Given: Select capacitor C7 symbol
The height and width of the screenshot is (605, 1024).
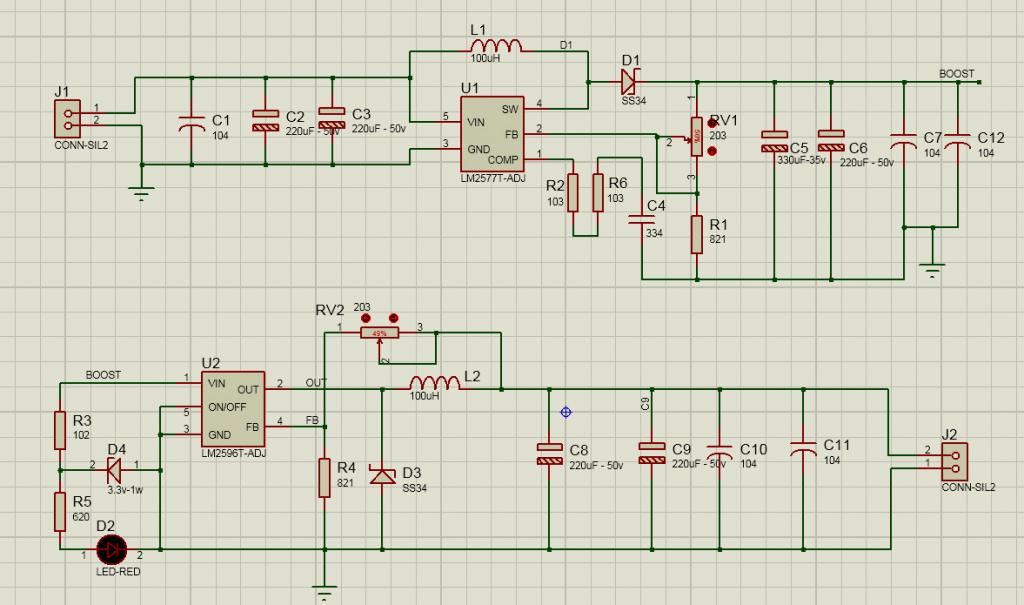Looking at the screenshot, I should pos(904,141).
